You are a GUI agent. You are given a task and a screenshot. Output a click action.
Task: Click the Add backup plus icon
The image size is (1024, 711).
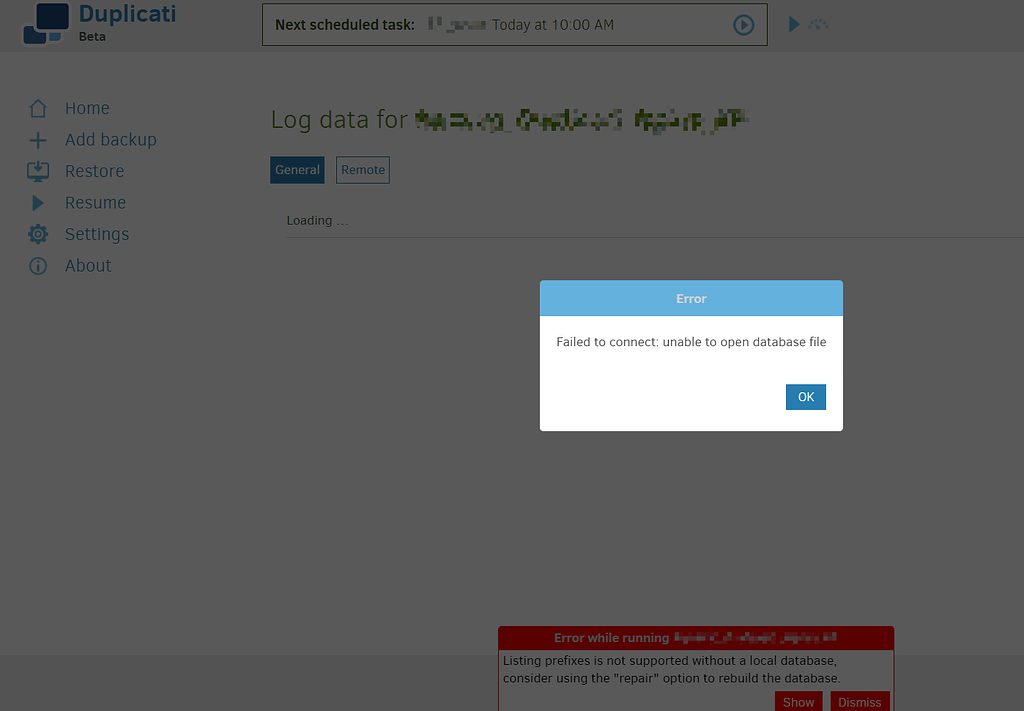point(38,139)
